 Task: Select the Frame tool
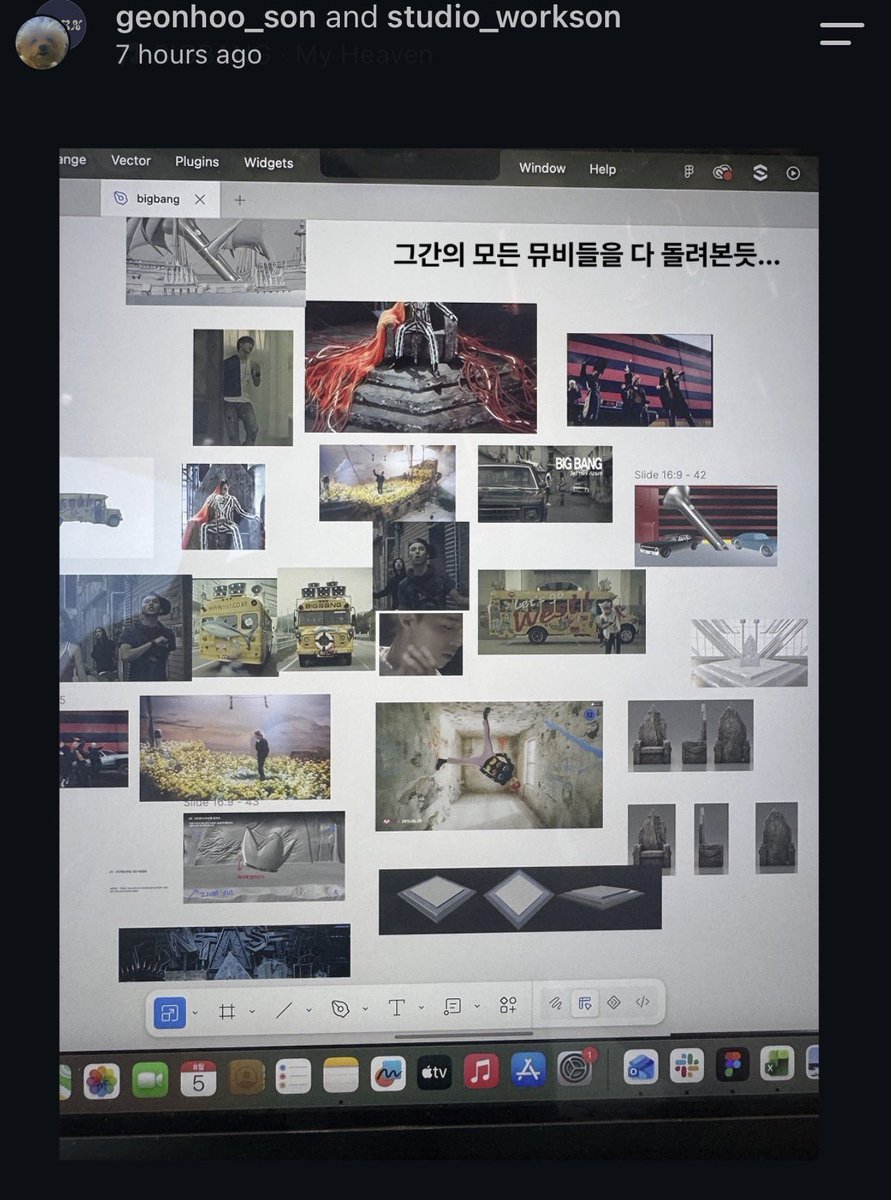pyautogui.click(x=228, y=1011)
